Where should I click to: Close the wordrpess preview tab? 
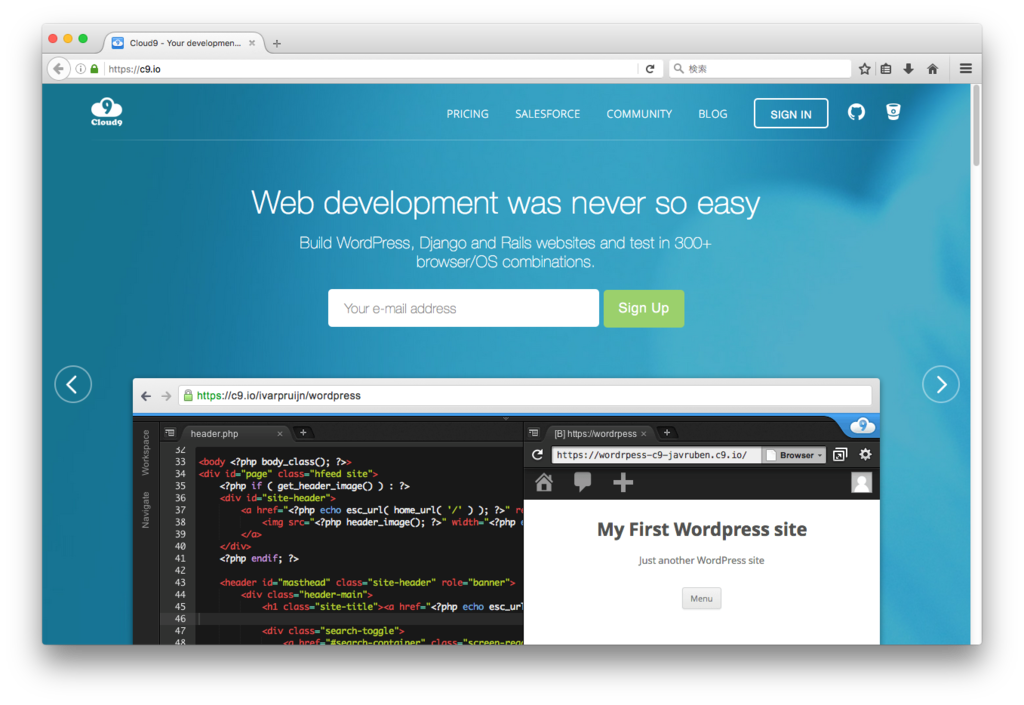click(x=643, y=433)
